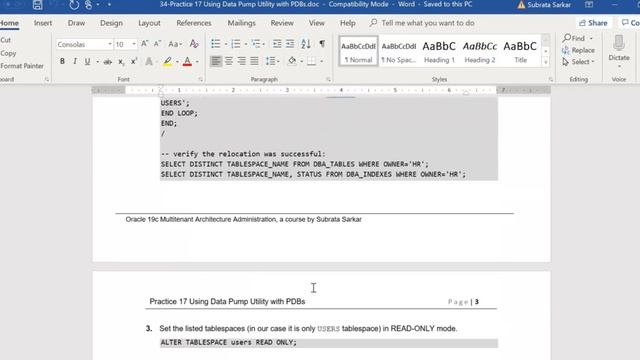
Task: Open the font size dropdown
Action: point(134,44)
